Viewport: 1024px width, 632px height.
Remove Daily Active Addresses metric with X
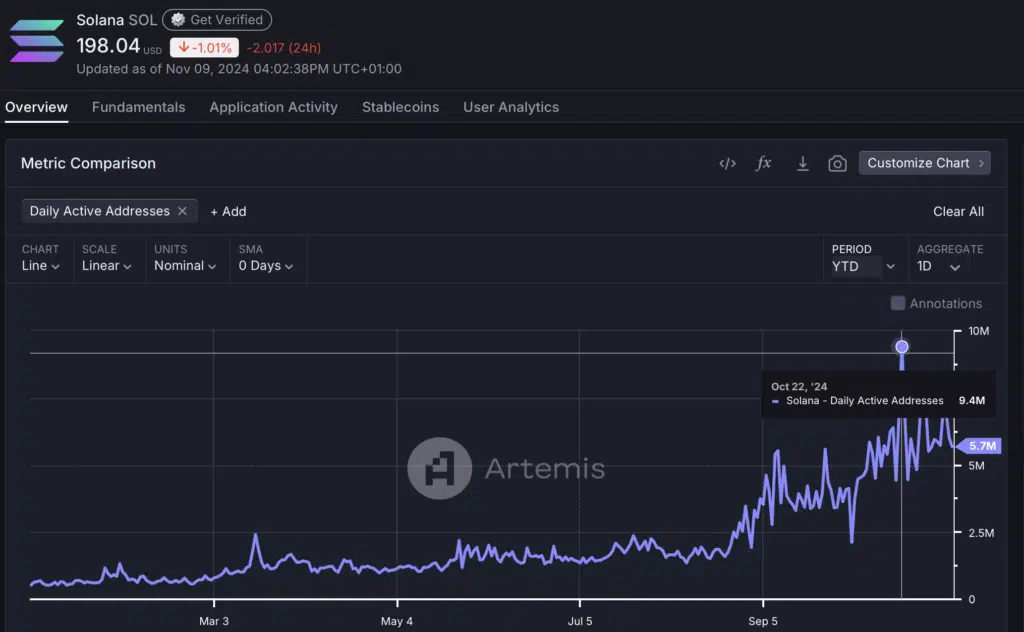click(182, 211)
